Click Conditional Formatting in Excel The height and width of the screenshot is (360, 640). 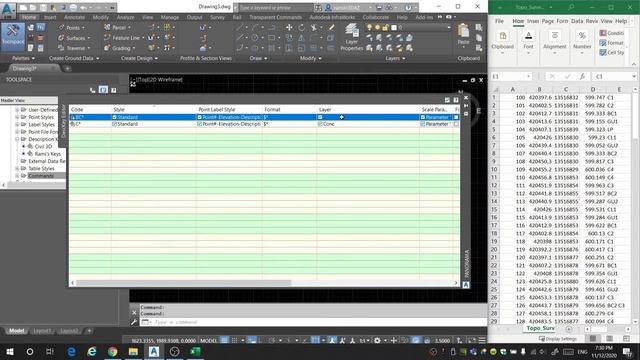(611, 33)
